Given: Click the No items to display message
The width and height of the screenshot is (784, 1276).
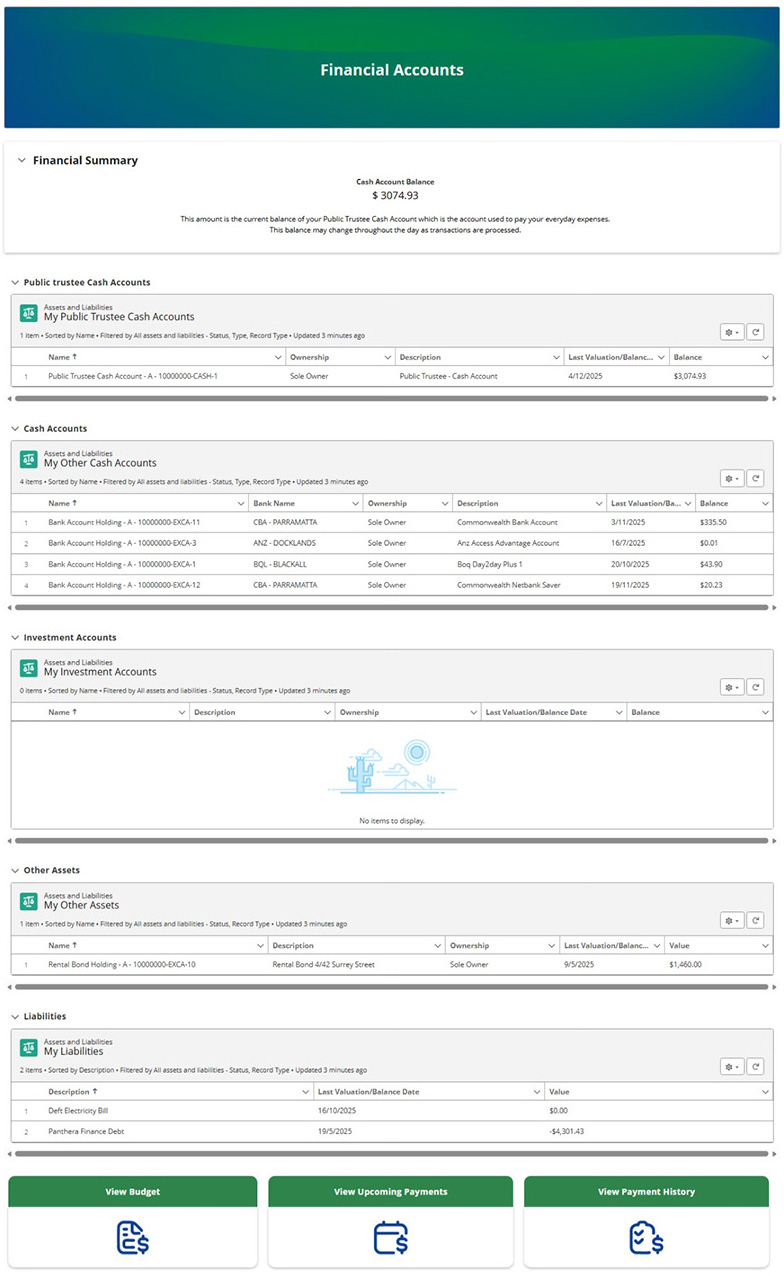Looking at the screenshot, I should [x=392, y=821].
